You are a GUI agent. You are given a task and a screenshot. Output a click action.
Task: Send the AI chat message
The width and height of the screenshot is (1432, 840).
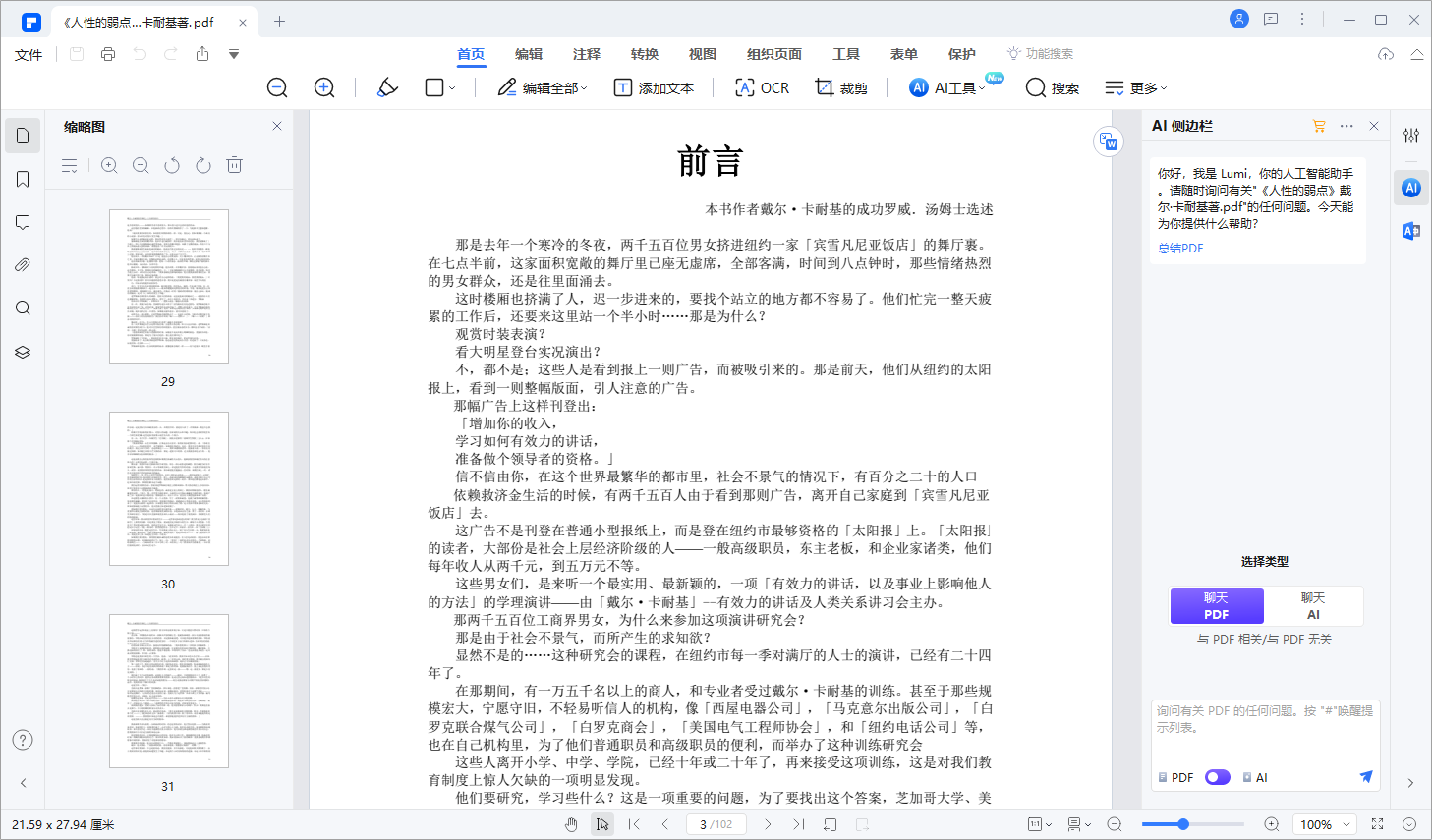click(x=1365, y=777)
